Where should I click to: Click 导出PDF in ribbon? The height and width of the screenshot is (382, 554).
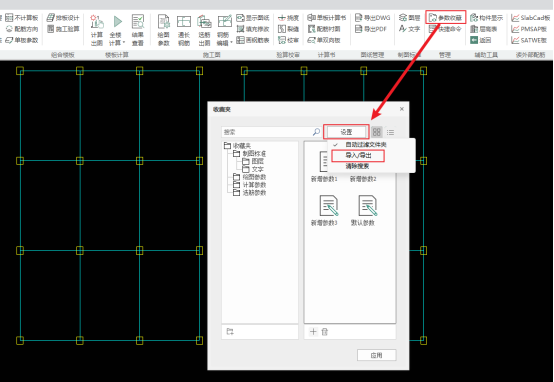(371, 29)
